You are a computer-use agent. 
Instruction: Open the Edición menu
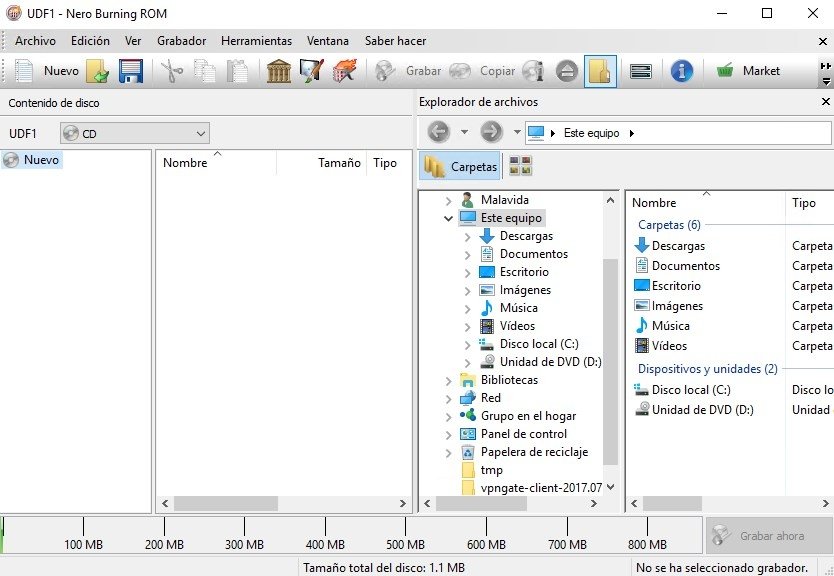click(90, 41)
